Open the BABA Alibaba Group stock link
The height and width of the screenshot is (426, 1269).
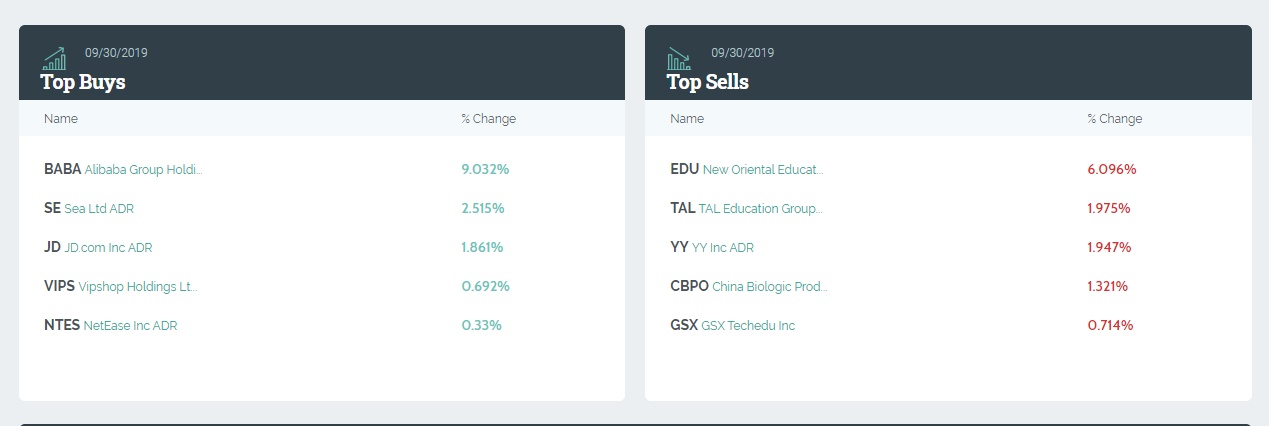[x=123, y=170]
